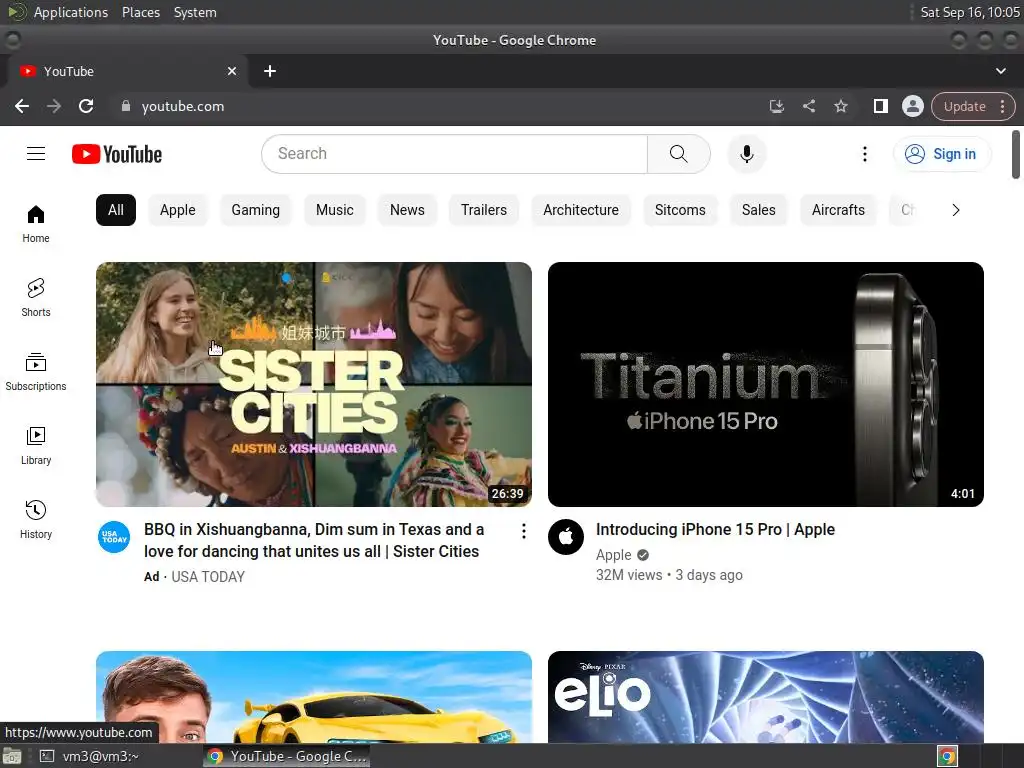
Task: Open 'BBQ in Xishuangbanna' video title
Action: pyautogui.click(x=314, y=540)
